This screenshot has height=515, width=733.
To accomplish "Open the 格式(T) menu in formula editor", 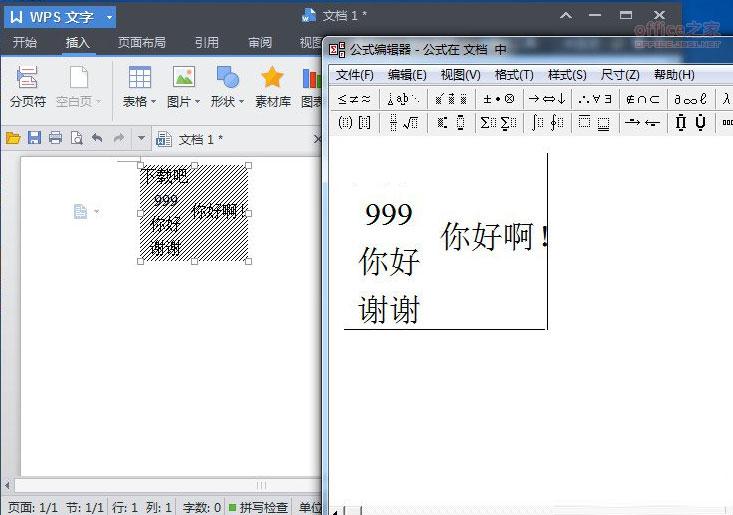I will tap(514, 75).
